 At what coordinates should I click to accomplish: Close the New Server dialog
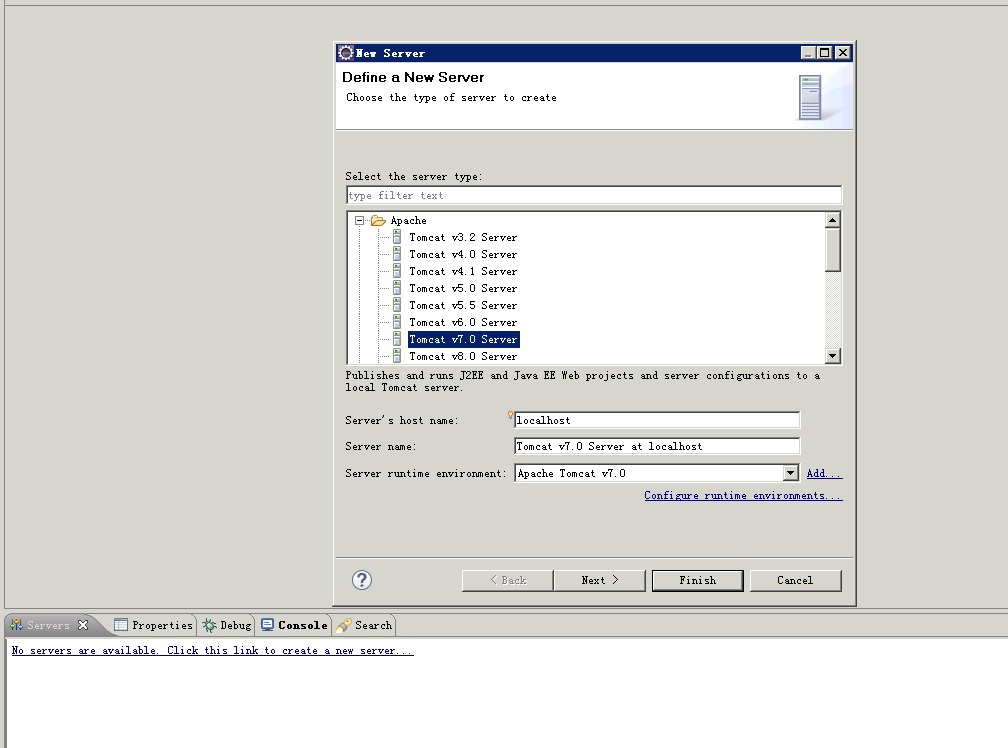[843, 53]
